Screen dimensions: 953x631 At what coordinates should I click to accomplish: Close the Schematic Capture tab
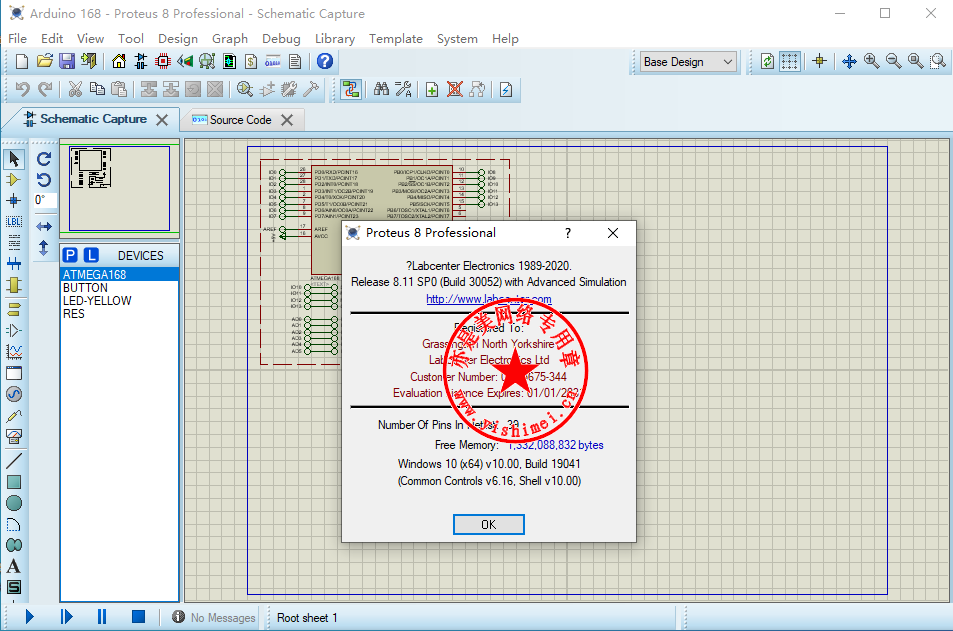click(162, 120)
